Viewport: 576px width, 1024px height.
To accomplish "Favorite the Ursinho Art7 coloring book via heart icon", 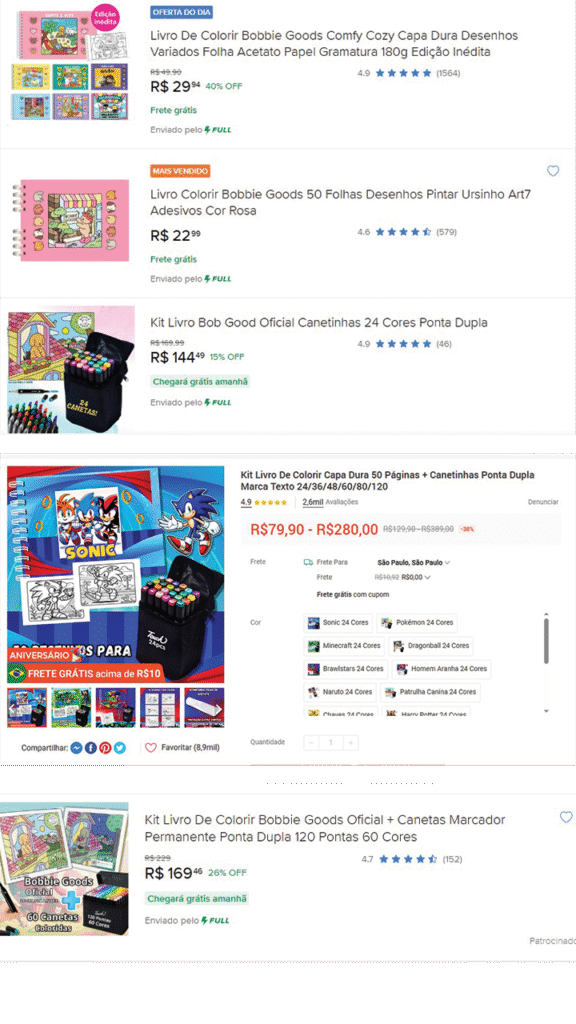I will pos(553,171).
